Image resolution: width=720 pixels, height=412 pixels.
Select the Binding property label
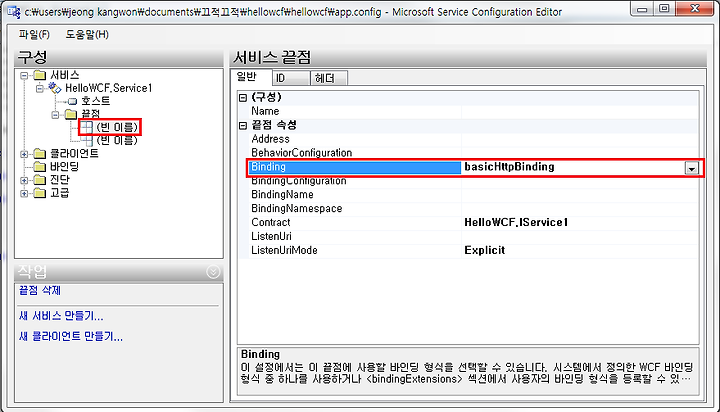268,167
